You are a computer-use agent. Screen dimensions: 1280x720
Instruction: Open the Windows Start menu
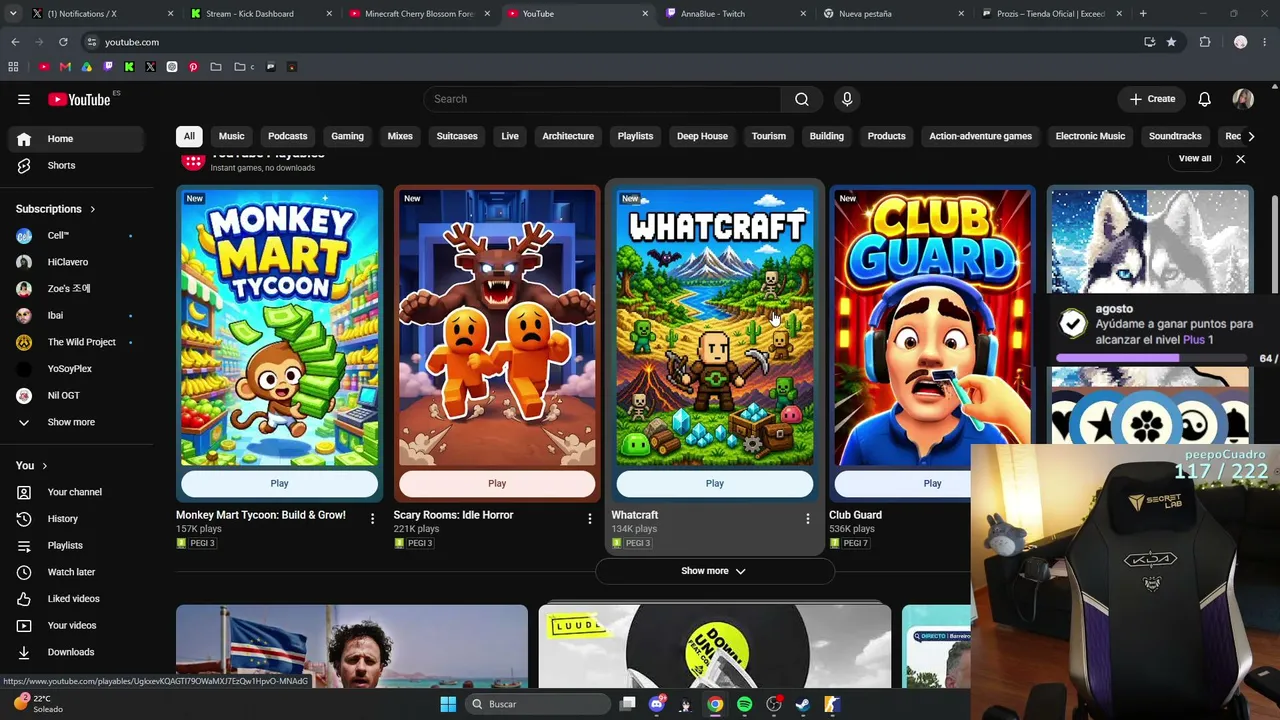[x=448, y=704]
